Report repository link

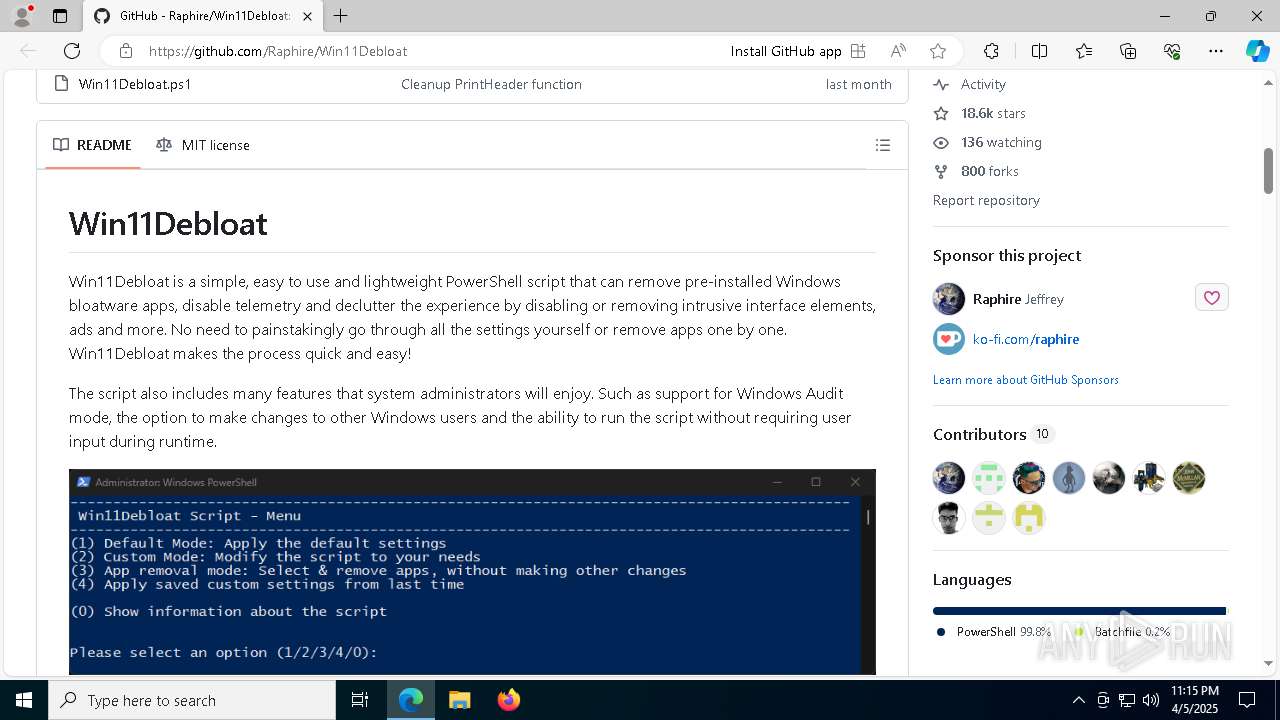986,200
